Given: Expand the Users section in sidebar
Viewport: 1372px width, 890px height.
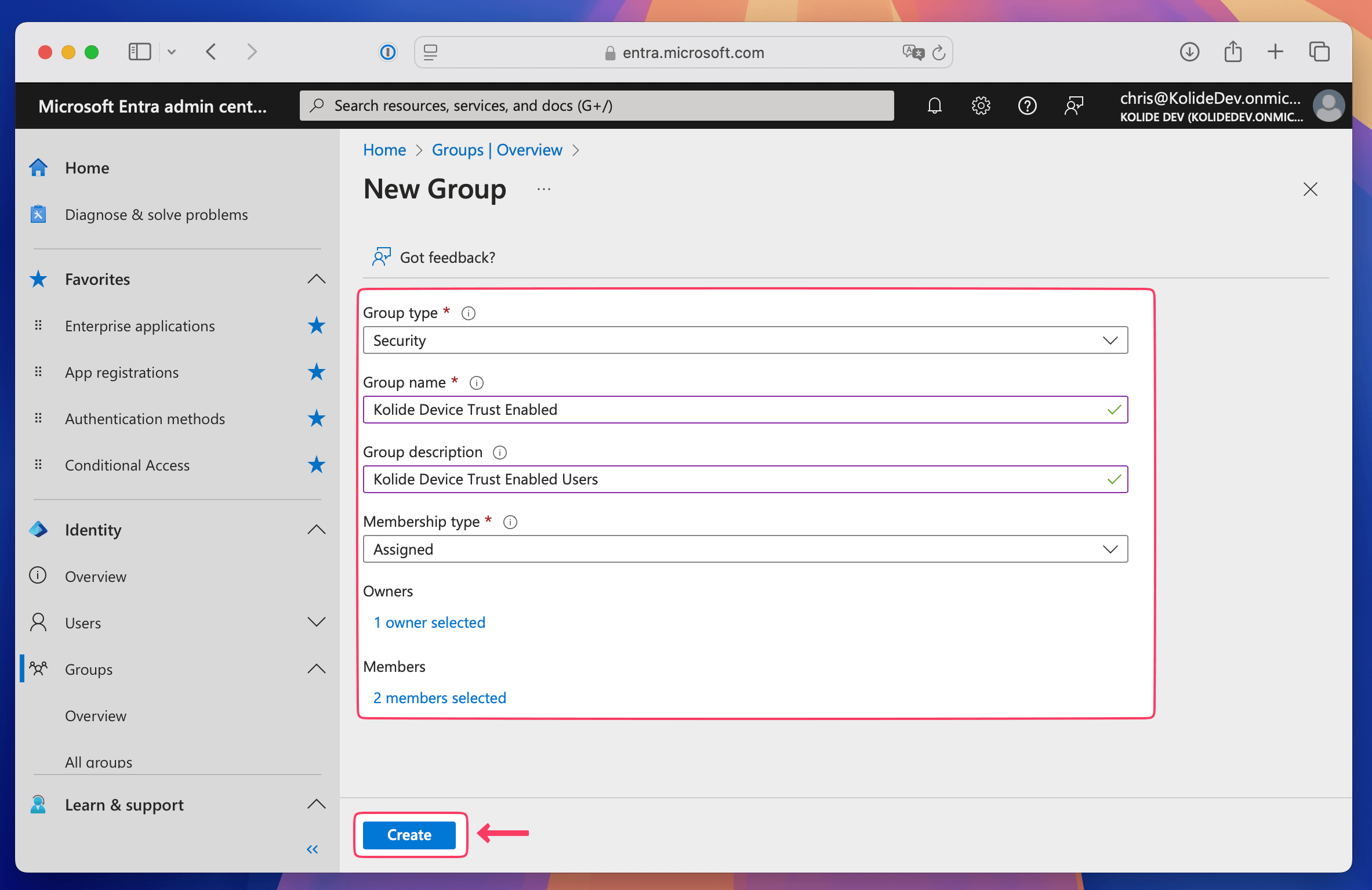Looking at the screenshot, I should [316, 623].
